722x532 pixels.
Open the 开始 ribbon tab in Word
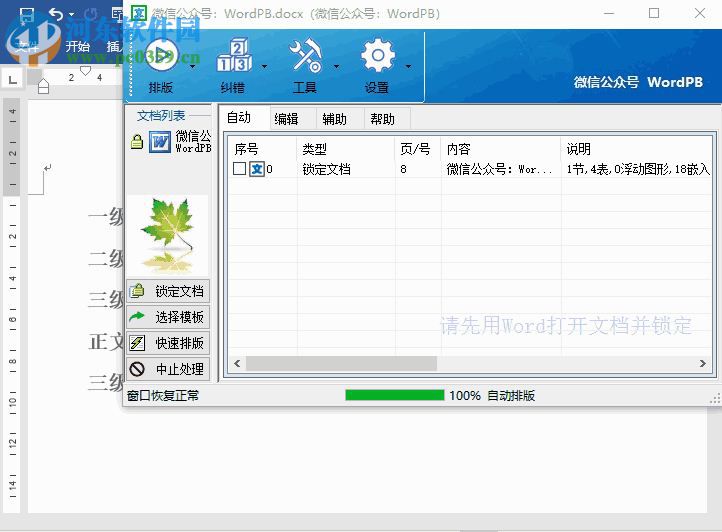(77, 46)
